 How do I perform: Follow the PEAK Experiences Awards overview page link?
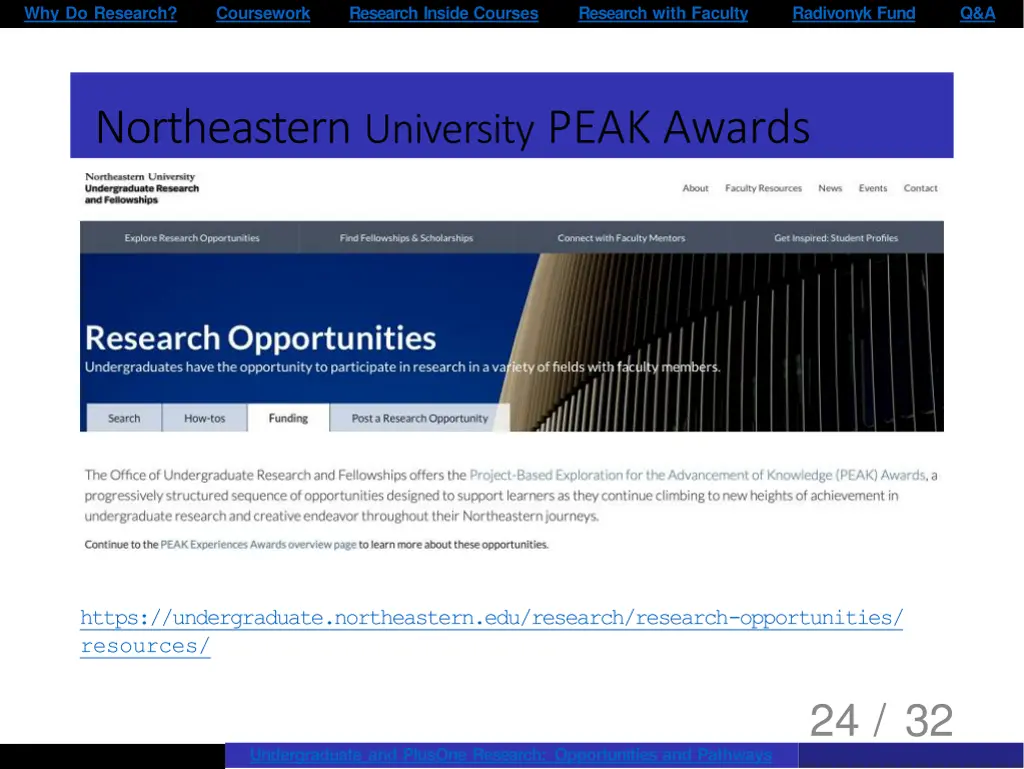tap(258, 545)
